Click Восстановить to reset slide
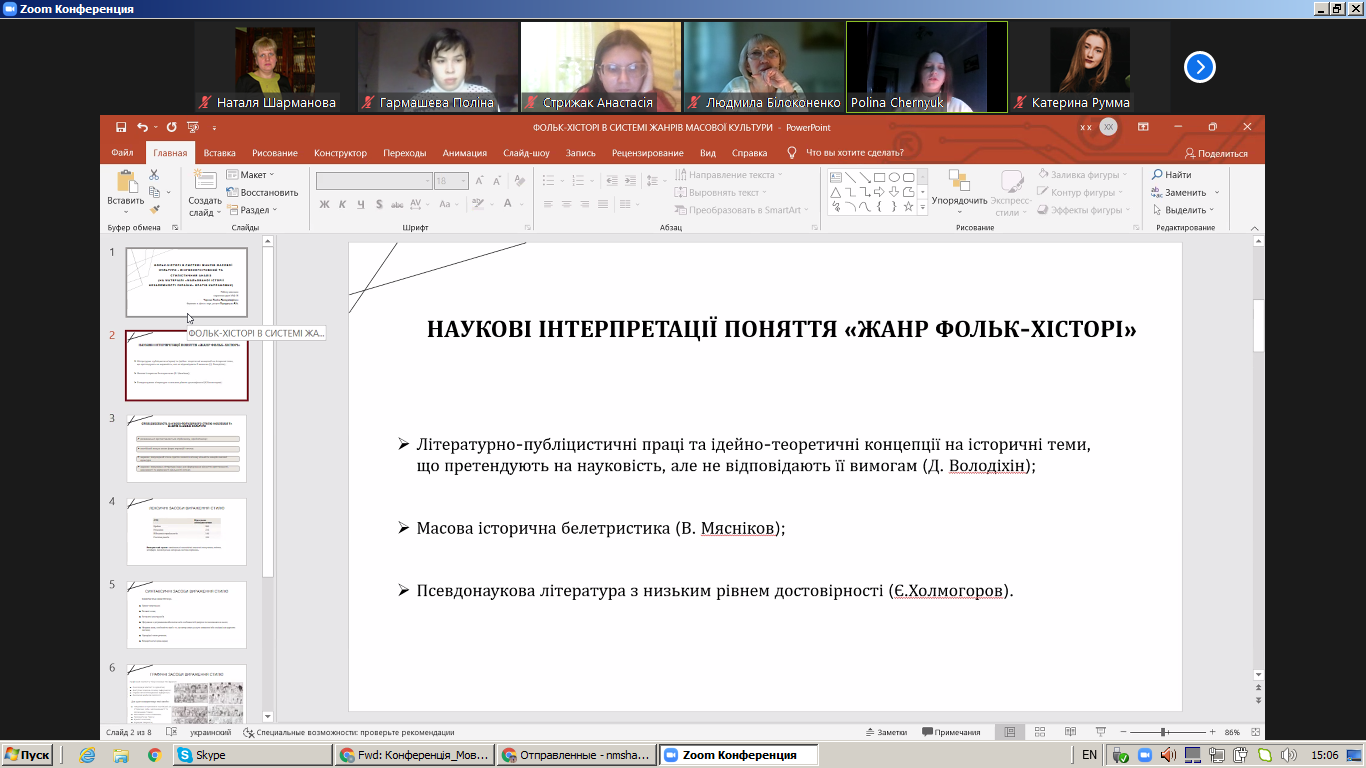The height and width of the screenshot is (768, 1366). pyautogui.click(x=263, y=192)
